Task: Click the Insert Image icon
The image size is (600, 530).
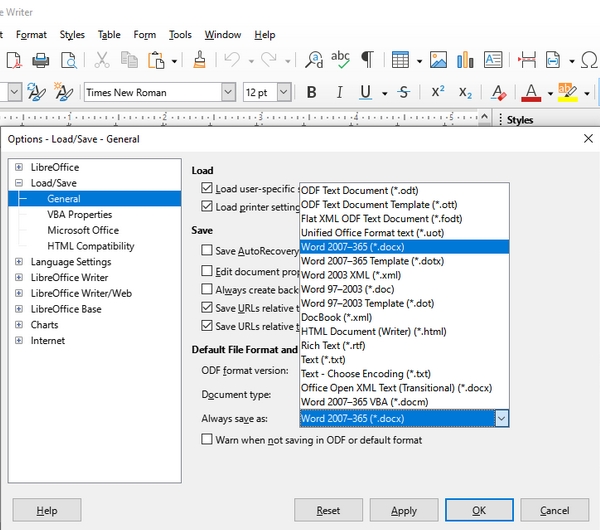Action: tap(438, 60)
